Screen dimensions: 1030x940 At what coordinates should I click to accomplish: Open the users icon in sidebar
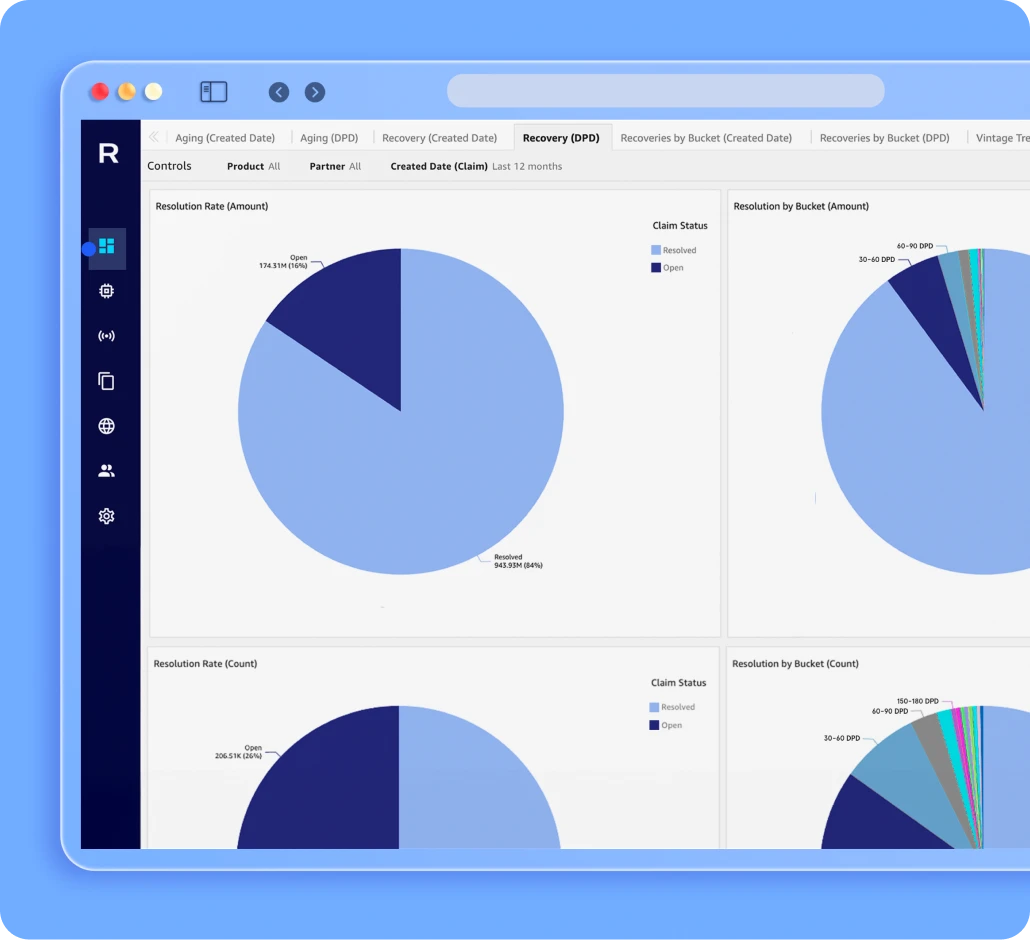107,471
